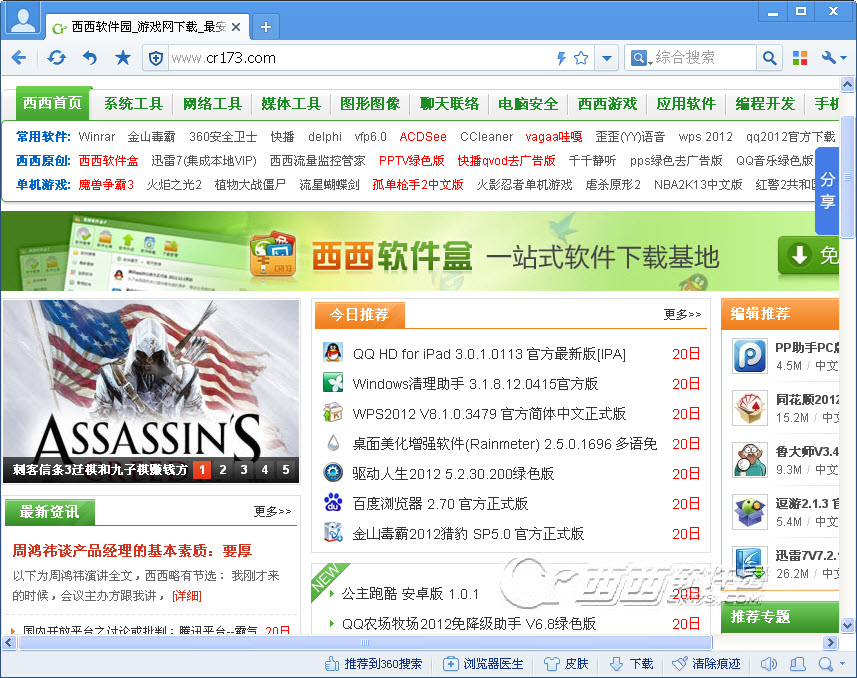Click 更多>> in 今日推荐 section

click(682, 314)
